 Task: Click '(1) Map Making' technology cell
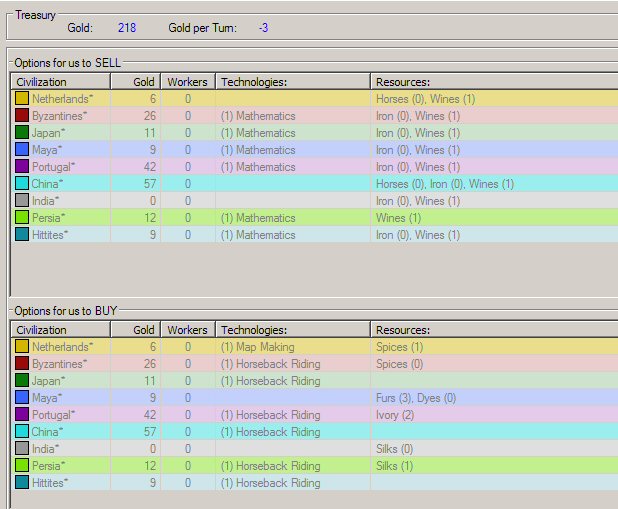pyautogui.click(x=257, y=347)
